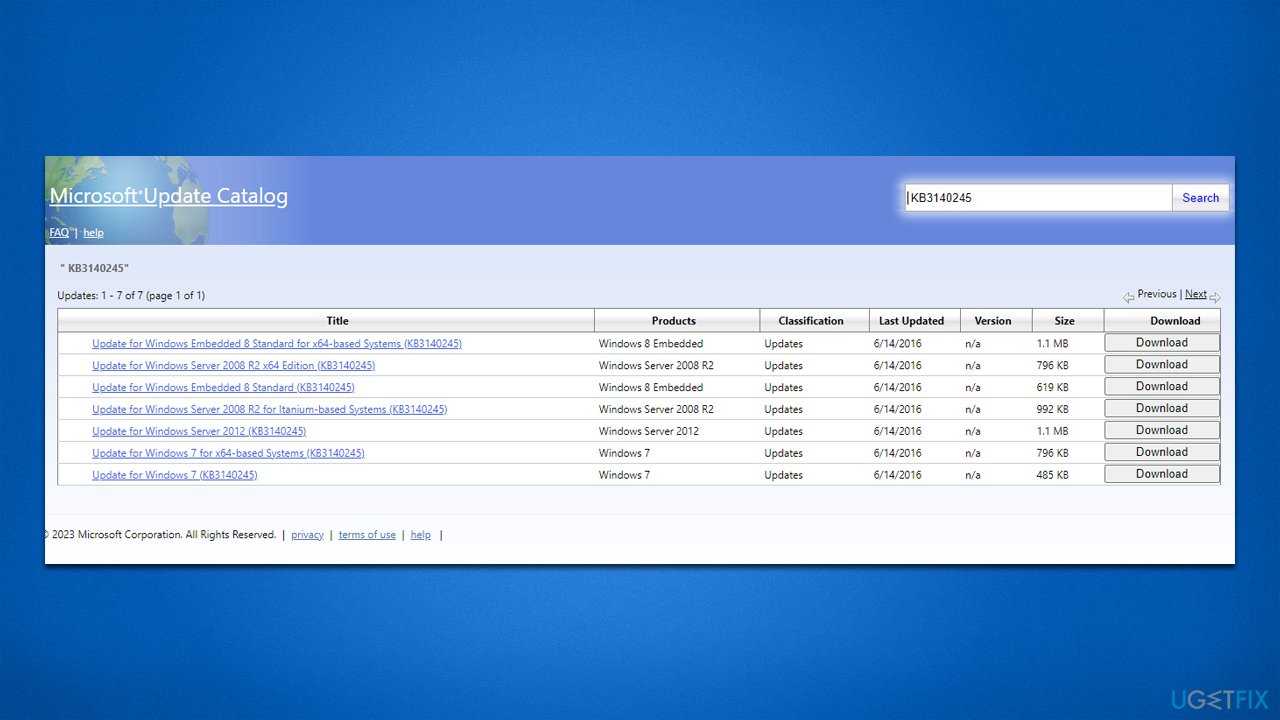1280x720 pixels.
Task: Click the 619 KB size value
Action: (1052, 388)
